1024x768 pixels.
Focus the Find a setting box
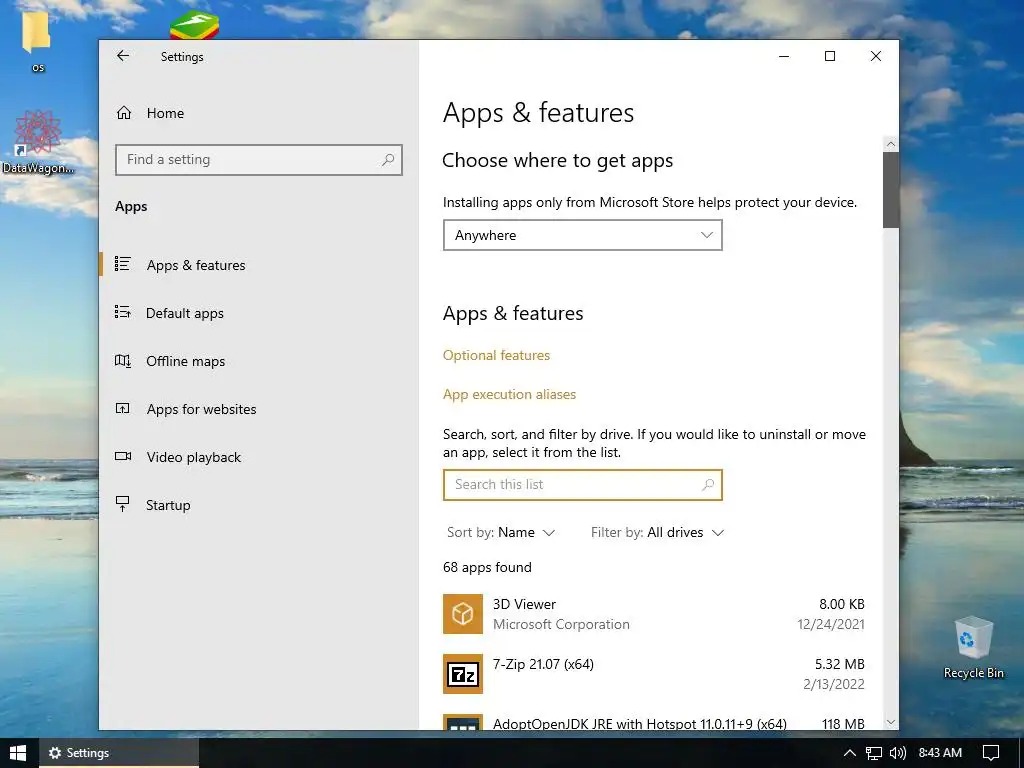point(259,160)
